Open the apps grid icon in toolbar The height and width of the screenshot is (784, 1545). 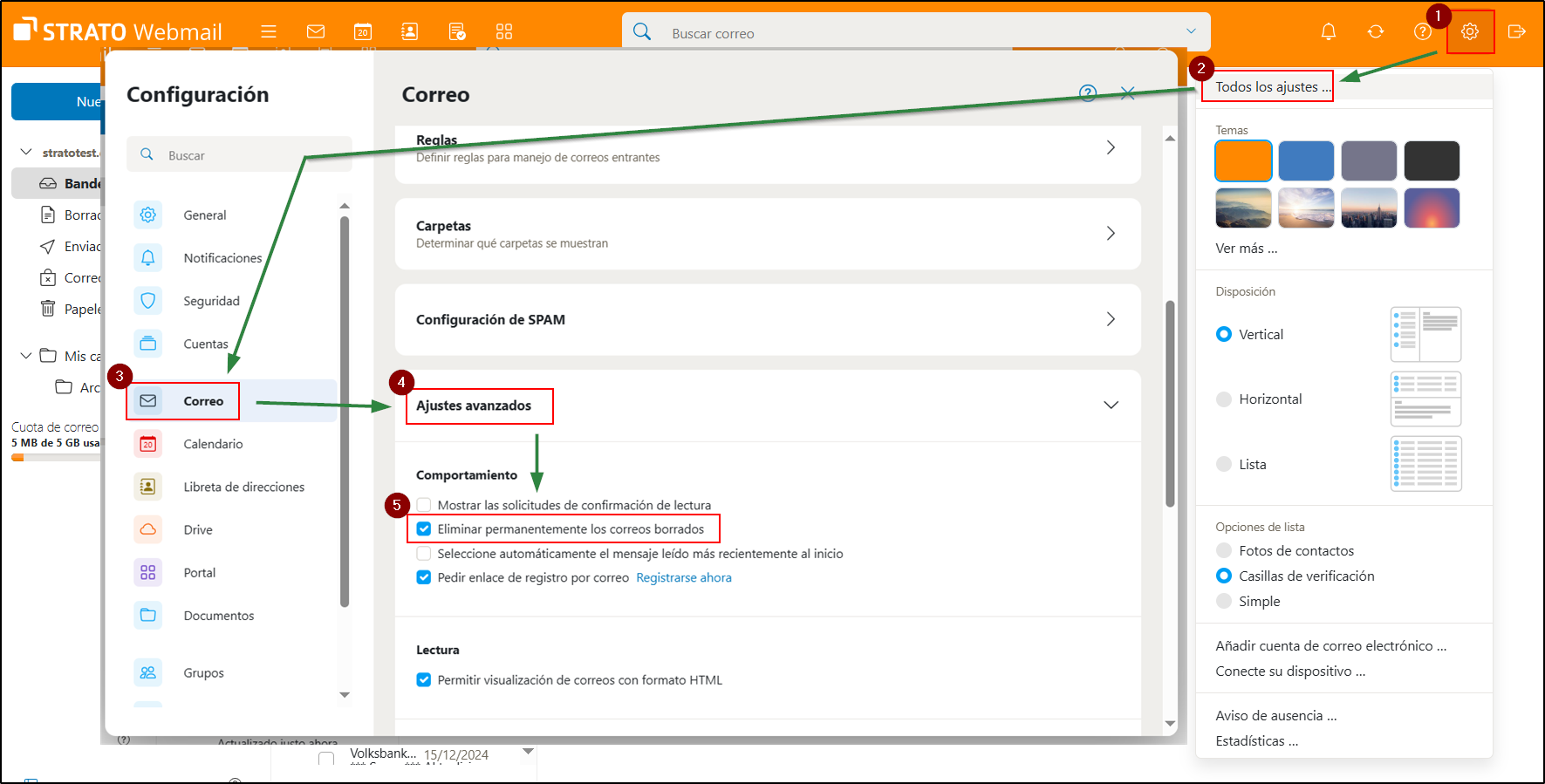[504, 32]
